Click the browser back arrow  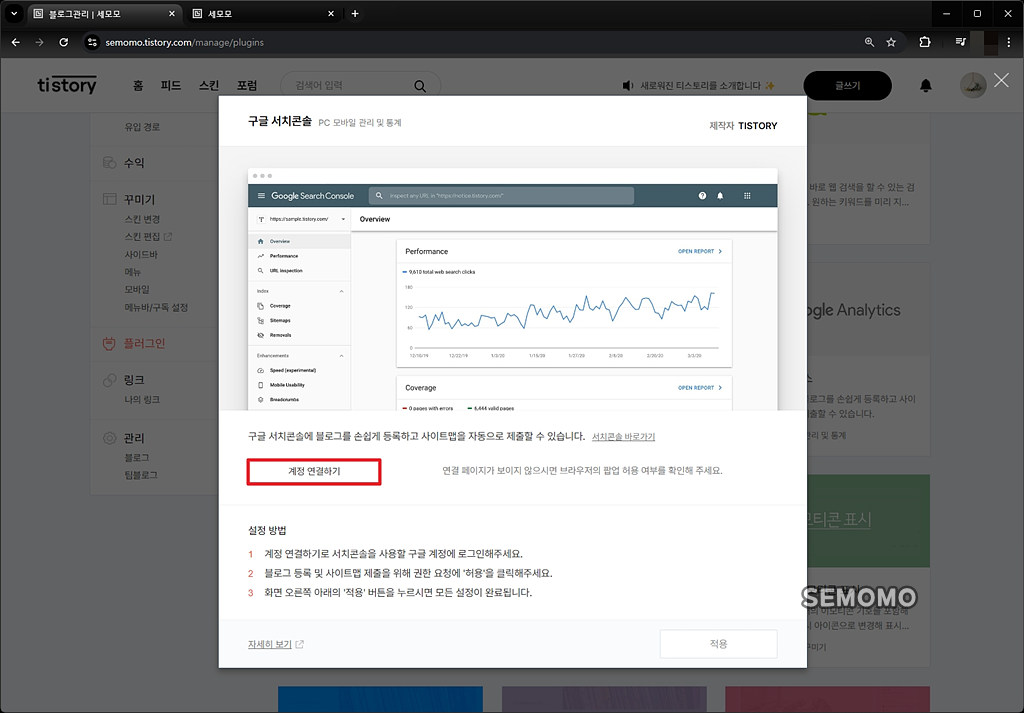16,42
